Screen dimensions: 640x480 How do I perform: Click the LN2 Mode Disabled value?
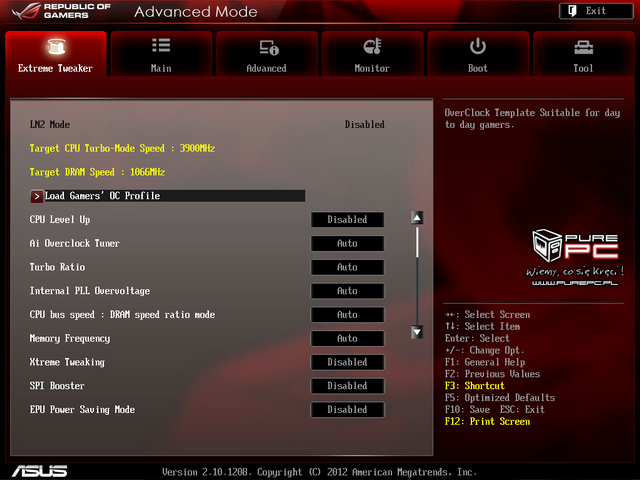364,124
